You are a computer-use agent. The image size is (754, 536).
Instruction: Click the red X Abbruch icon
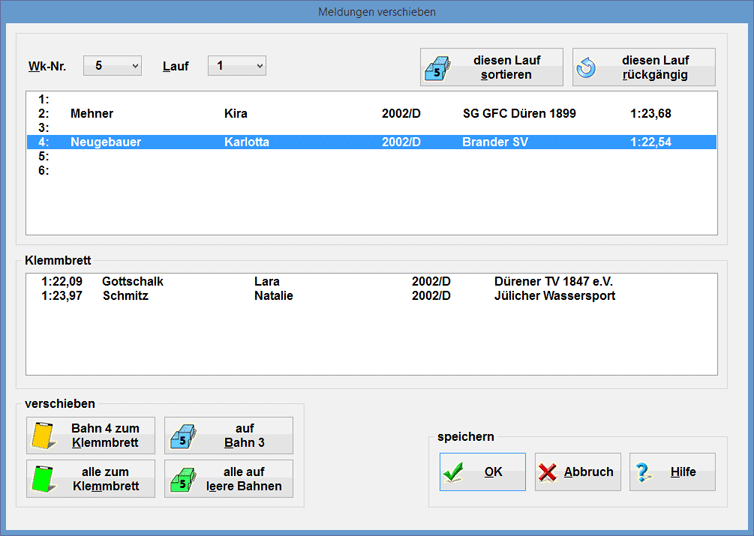pos(548,472)
